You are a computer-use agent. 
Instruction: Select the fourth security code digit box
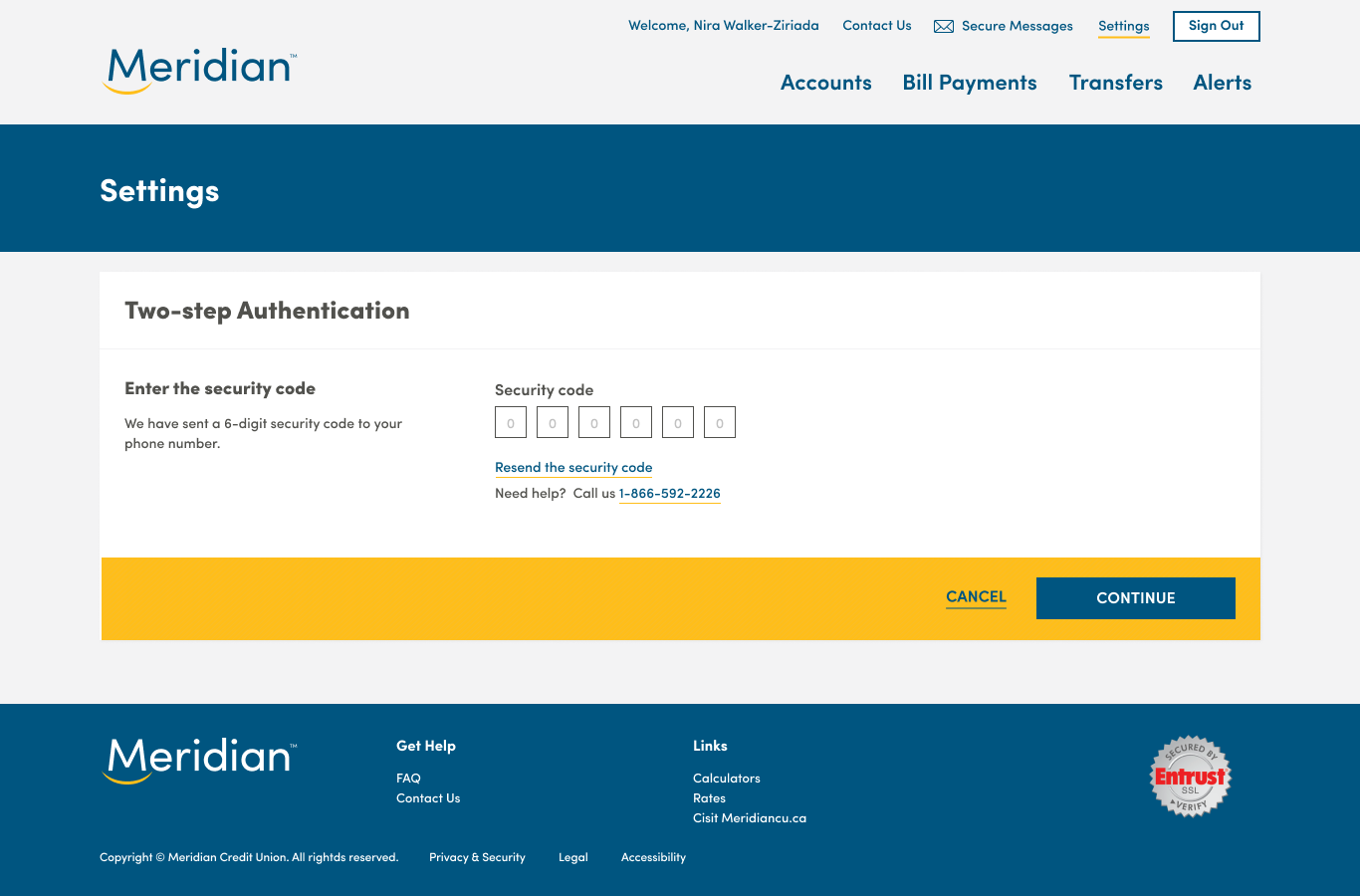(x=636, y=422)
